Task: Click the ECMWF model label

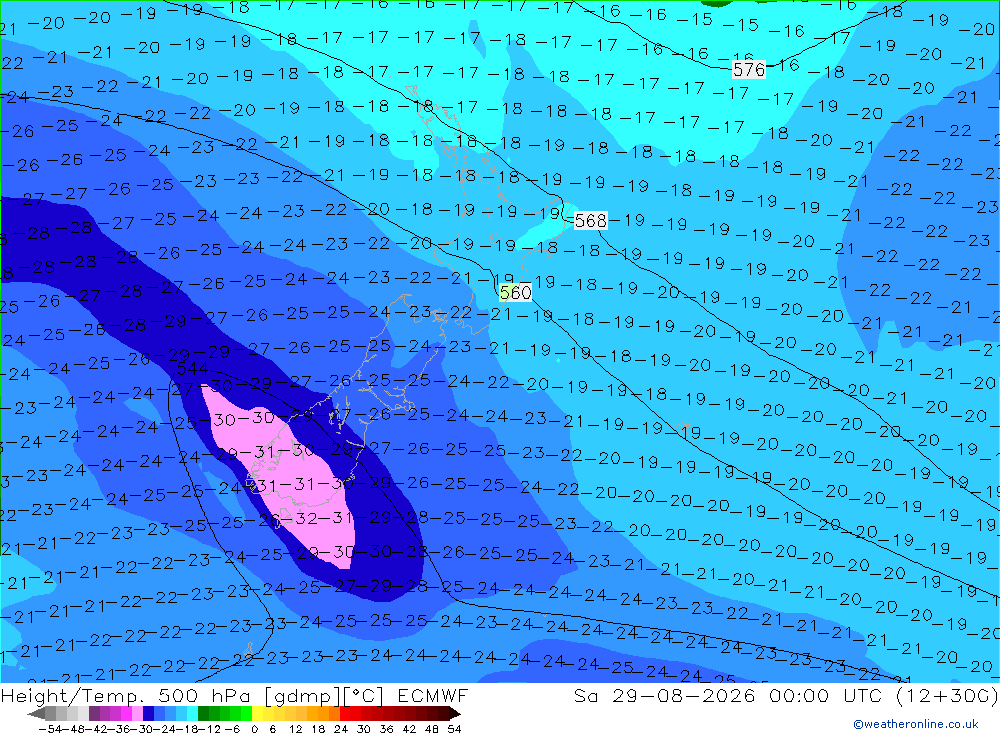Action: click(432, 695)
